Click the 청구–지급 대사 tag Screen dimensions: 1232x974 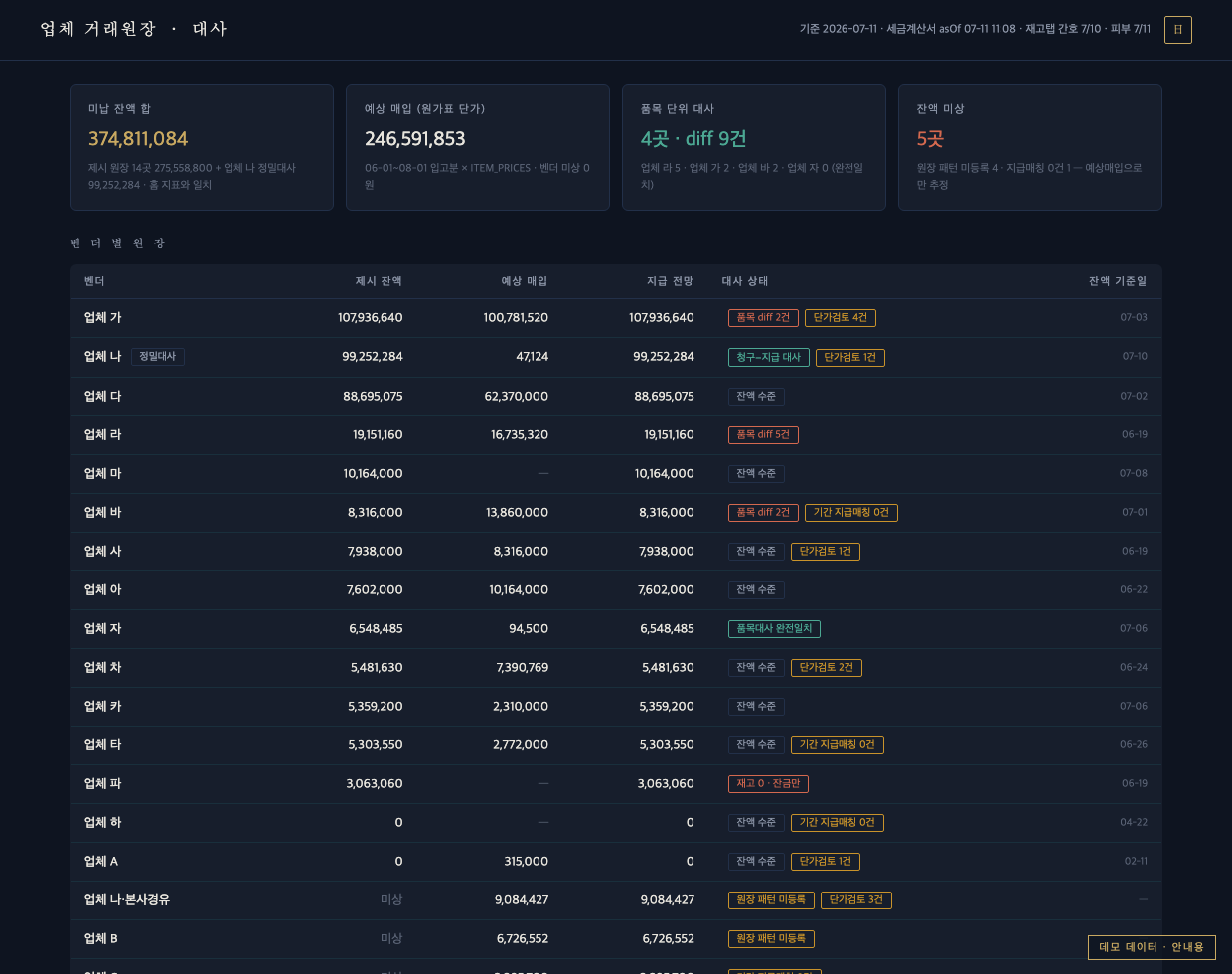[x=769, y=357]
